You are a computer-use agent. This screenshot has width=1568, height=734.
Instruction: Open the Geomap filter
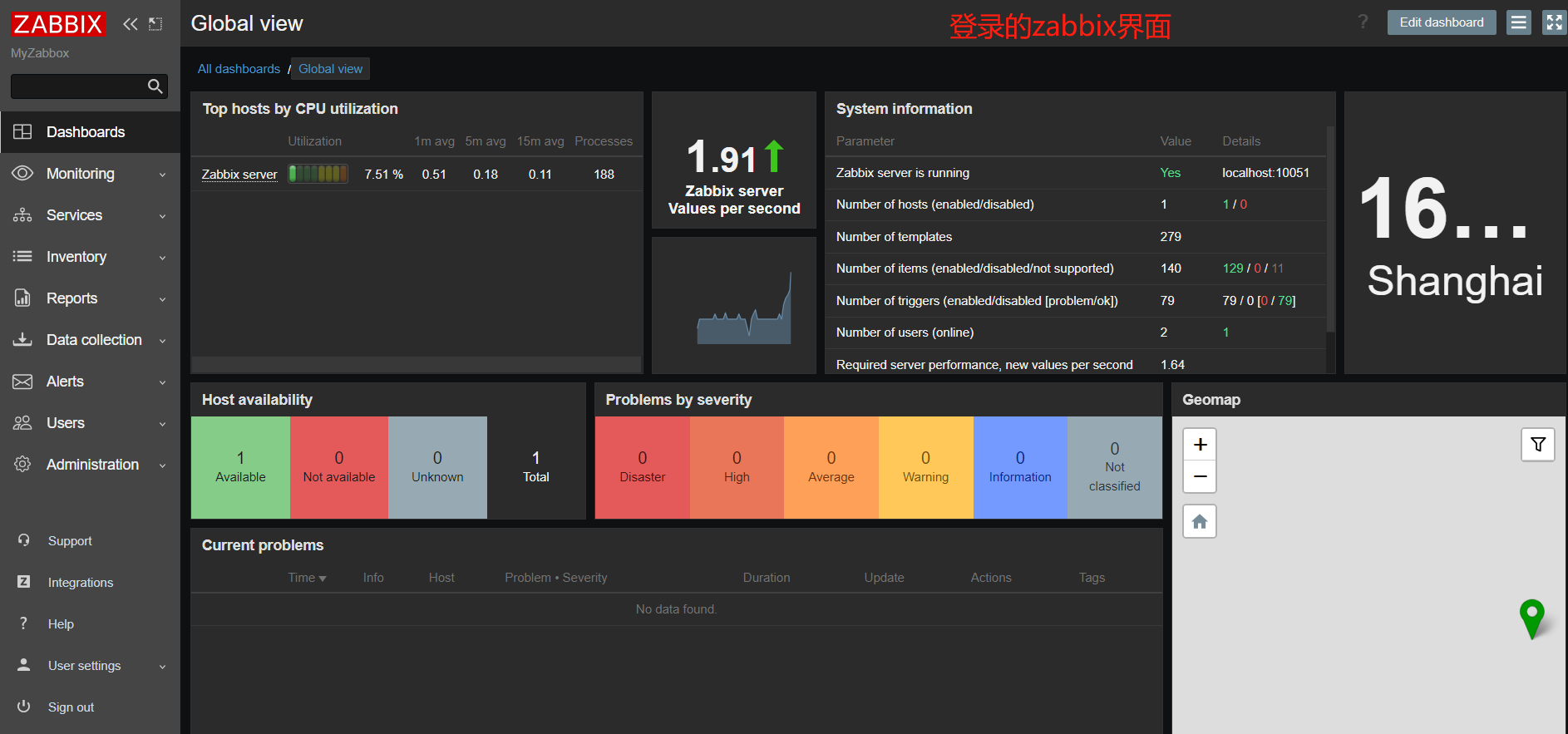1538,445
